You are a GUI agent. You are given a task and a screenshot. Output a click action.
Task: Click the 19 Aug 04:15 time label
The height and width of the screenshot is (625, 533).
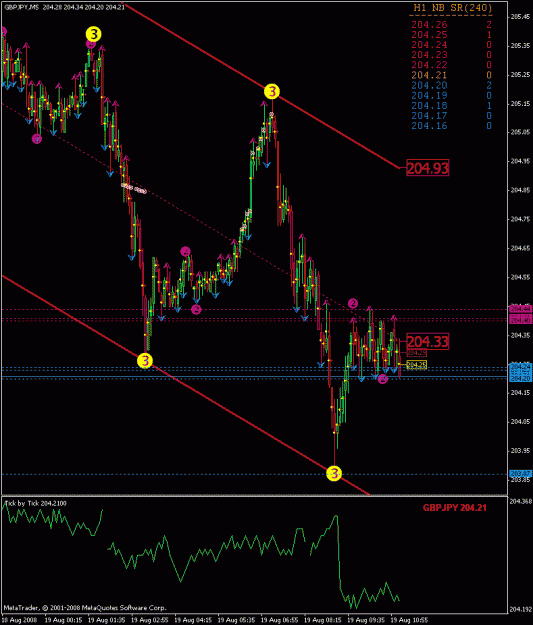click(x=193, y=620)
